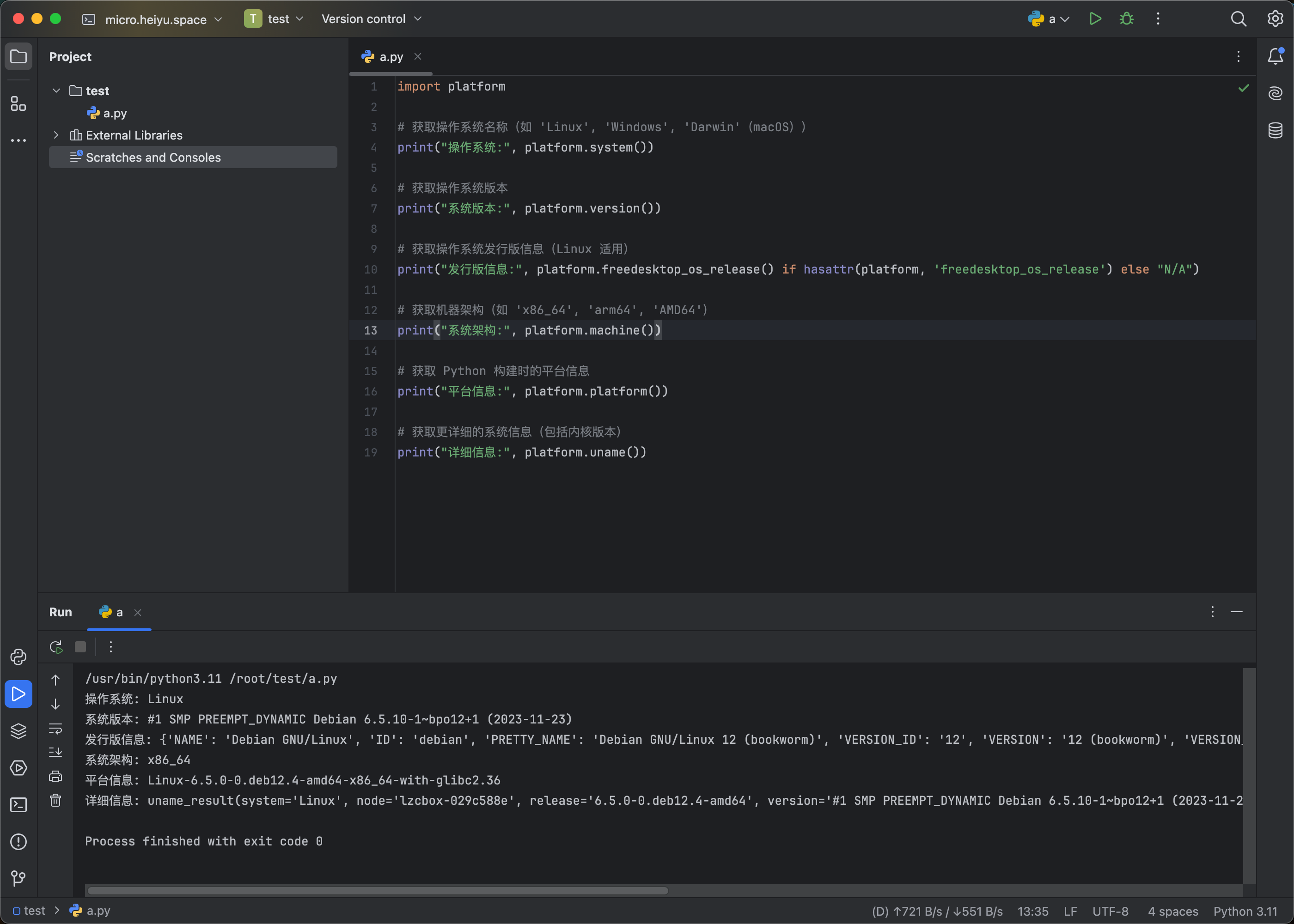Image resolution: width=1294 pixels, height=924 pixels.
Task: Open the Notifications bell
Action: tap(1275, 56)
